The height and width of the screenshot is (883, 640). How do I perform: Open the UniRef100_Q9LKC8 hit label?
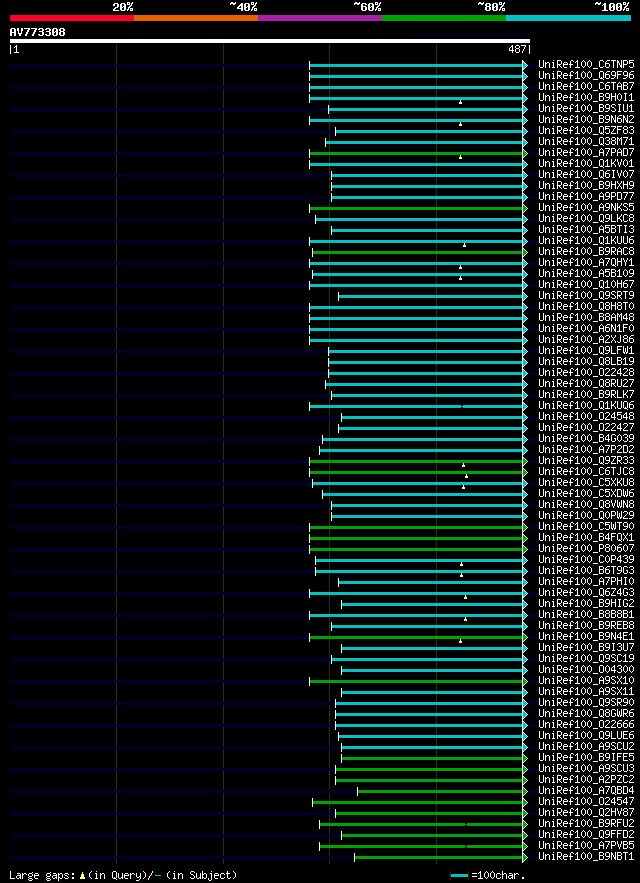(586, 218)
